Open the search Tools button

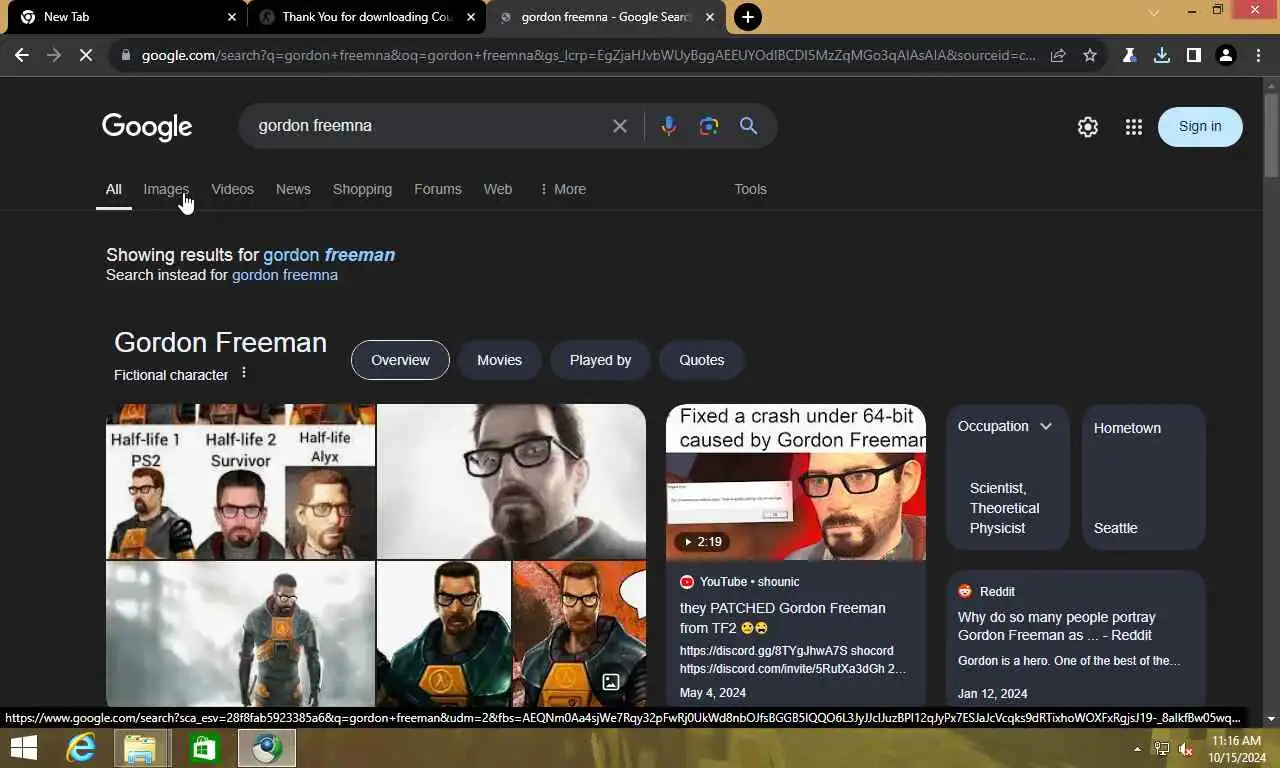750,189
